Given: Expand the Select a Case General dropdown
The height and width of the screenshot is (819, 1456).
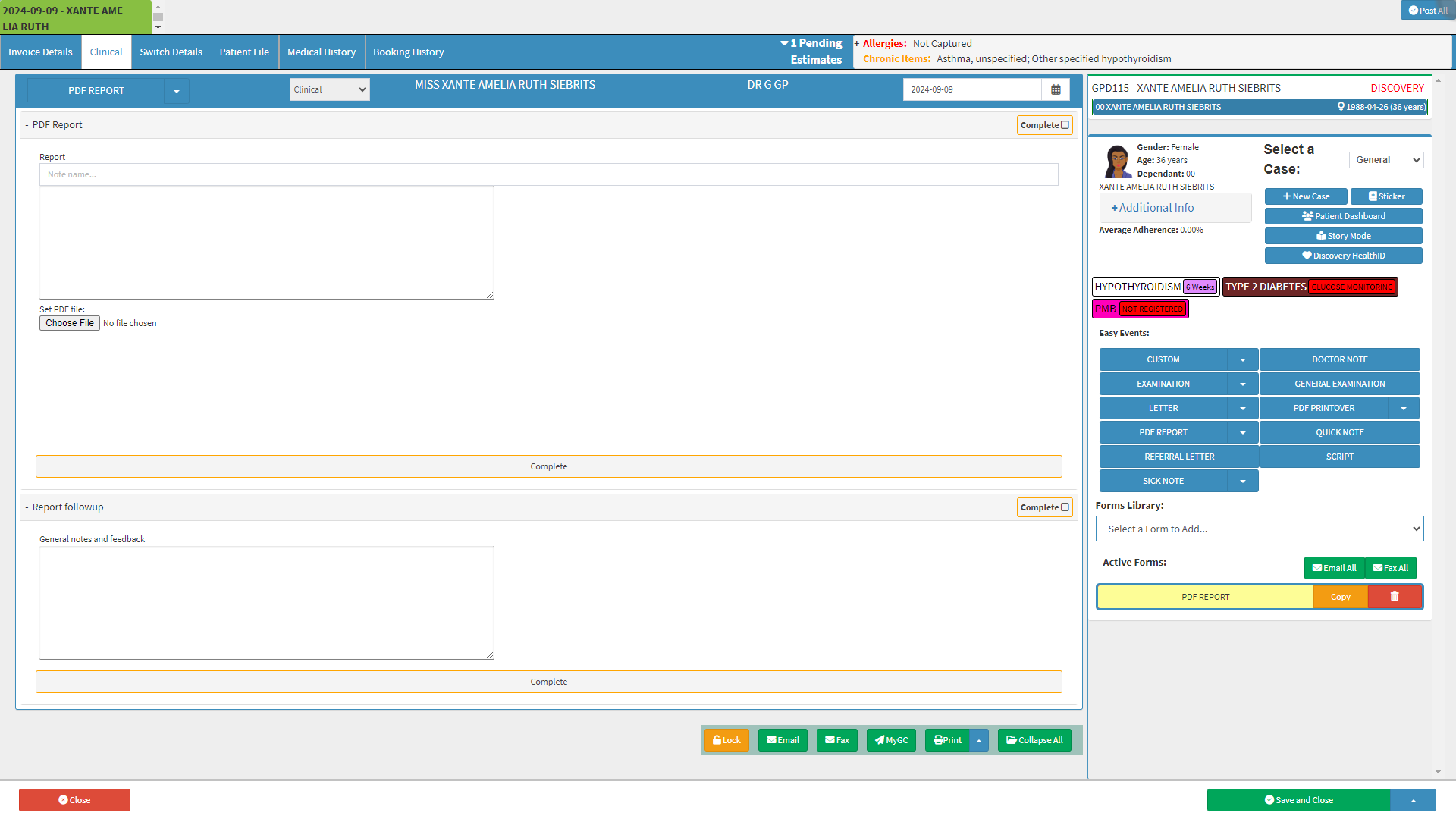Looking at the screenshot, I should click(1385, 160).
